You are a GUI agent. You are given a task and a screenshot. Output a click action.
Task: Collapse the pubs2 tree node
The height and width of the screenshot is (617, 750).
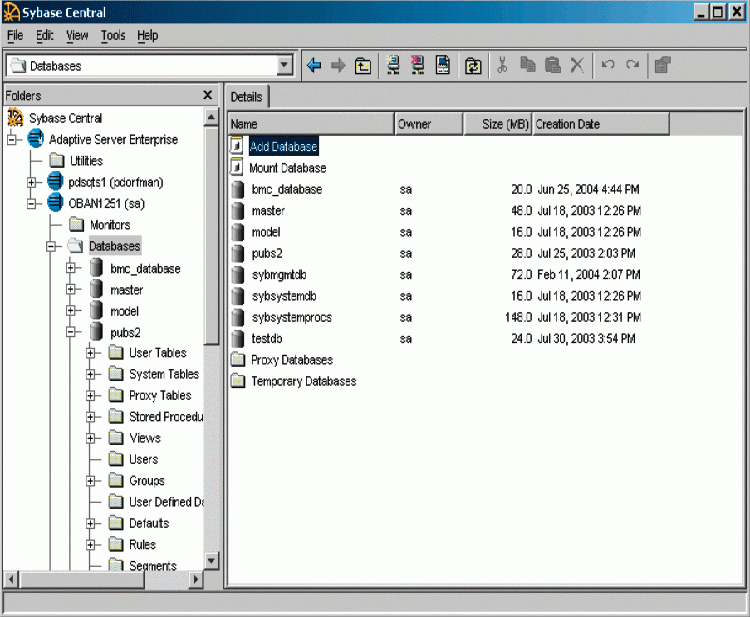tap(71, 331)
